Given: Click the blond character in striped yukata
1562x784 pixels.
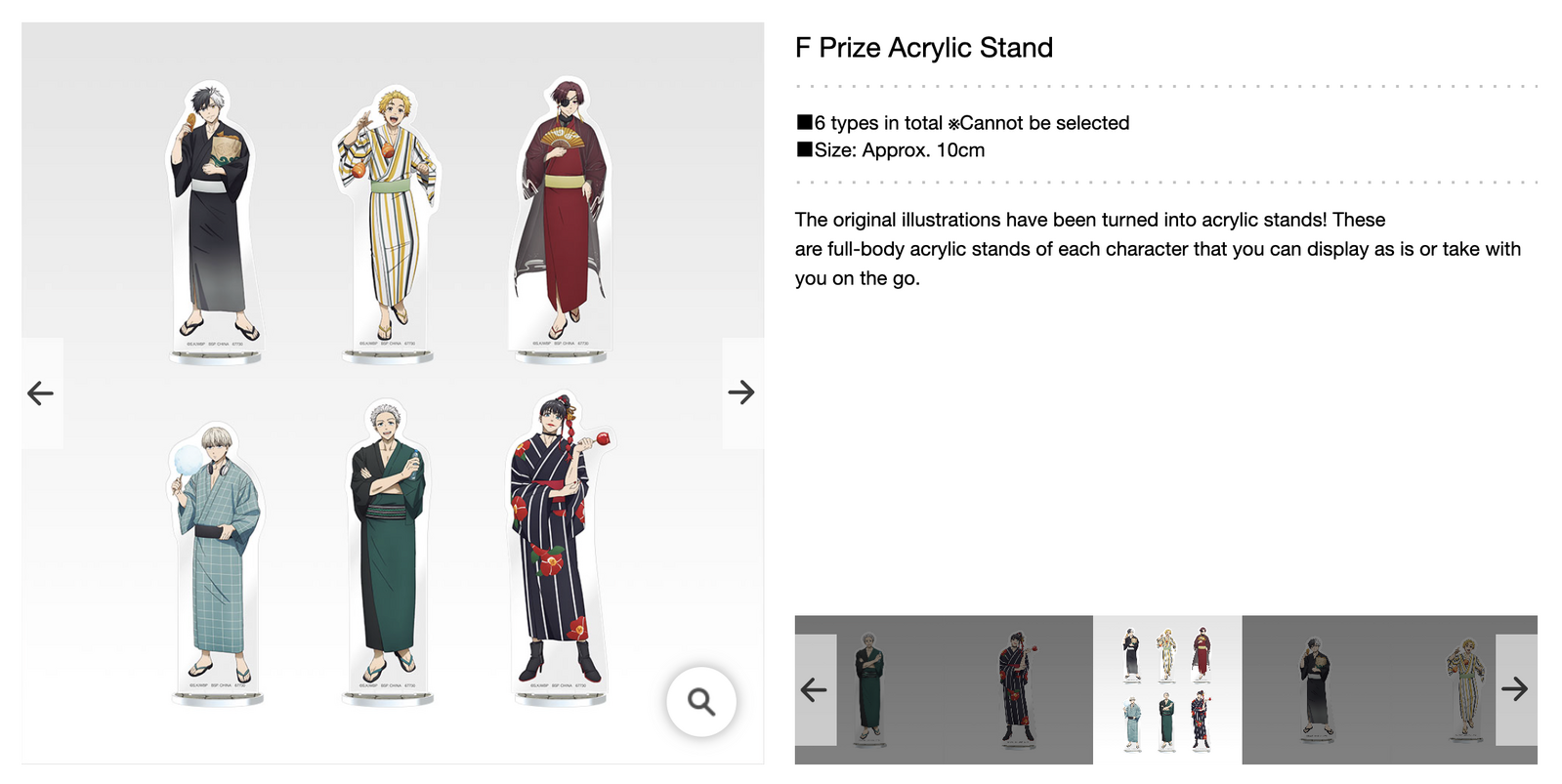Looking at the screenshot, I should coord(388,215).
